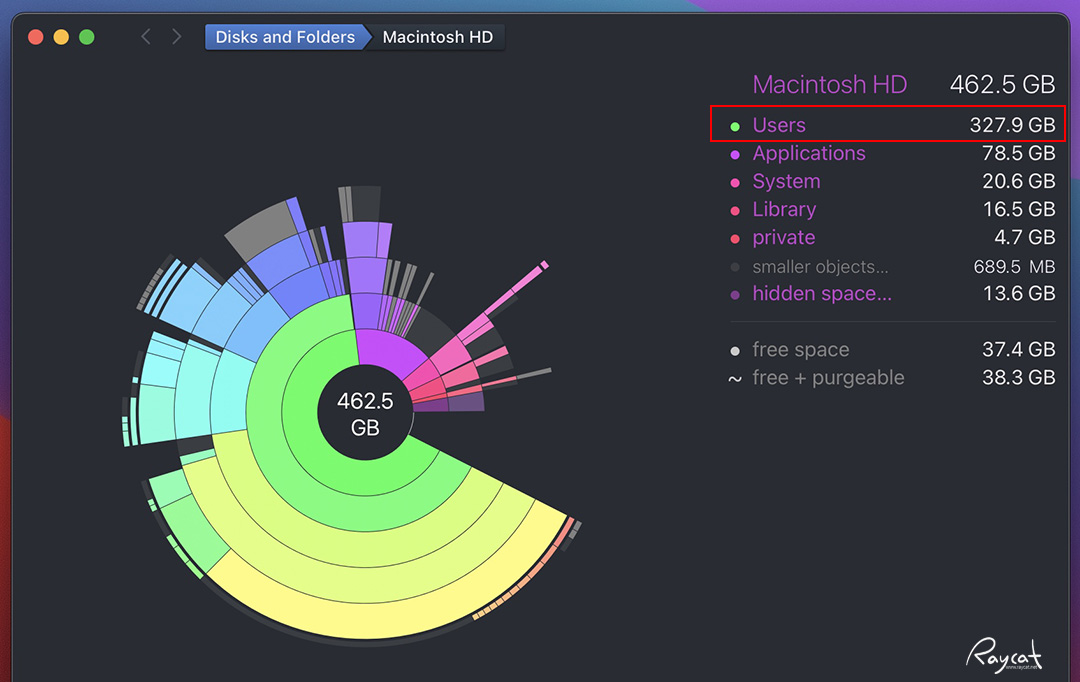
Task: Go back with the left arrow
Action: pyautogui.click(x=145, y=37)
